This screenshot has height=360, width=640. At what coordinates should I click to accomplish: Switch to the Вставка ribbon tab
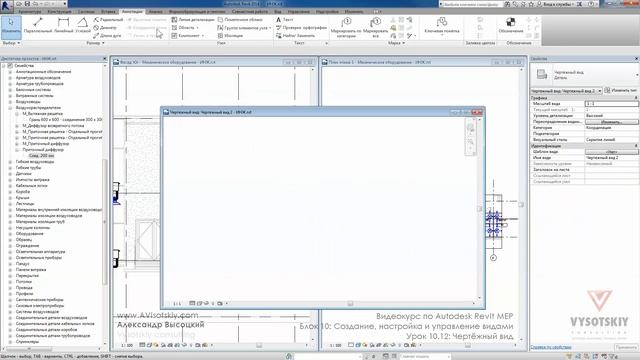(x=108, y=12)
